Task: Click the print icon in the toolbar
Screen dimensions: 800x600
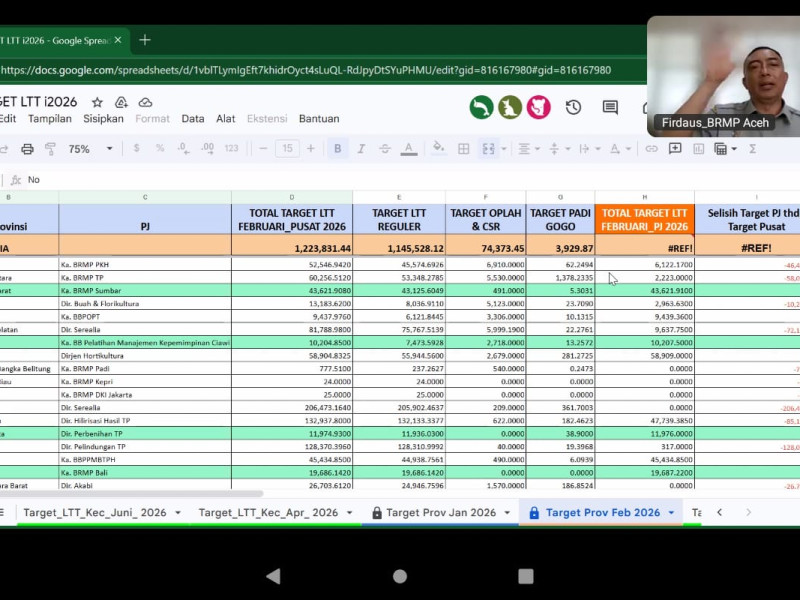Action: click(x=27, y=149)
